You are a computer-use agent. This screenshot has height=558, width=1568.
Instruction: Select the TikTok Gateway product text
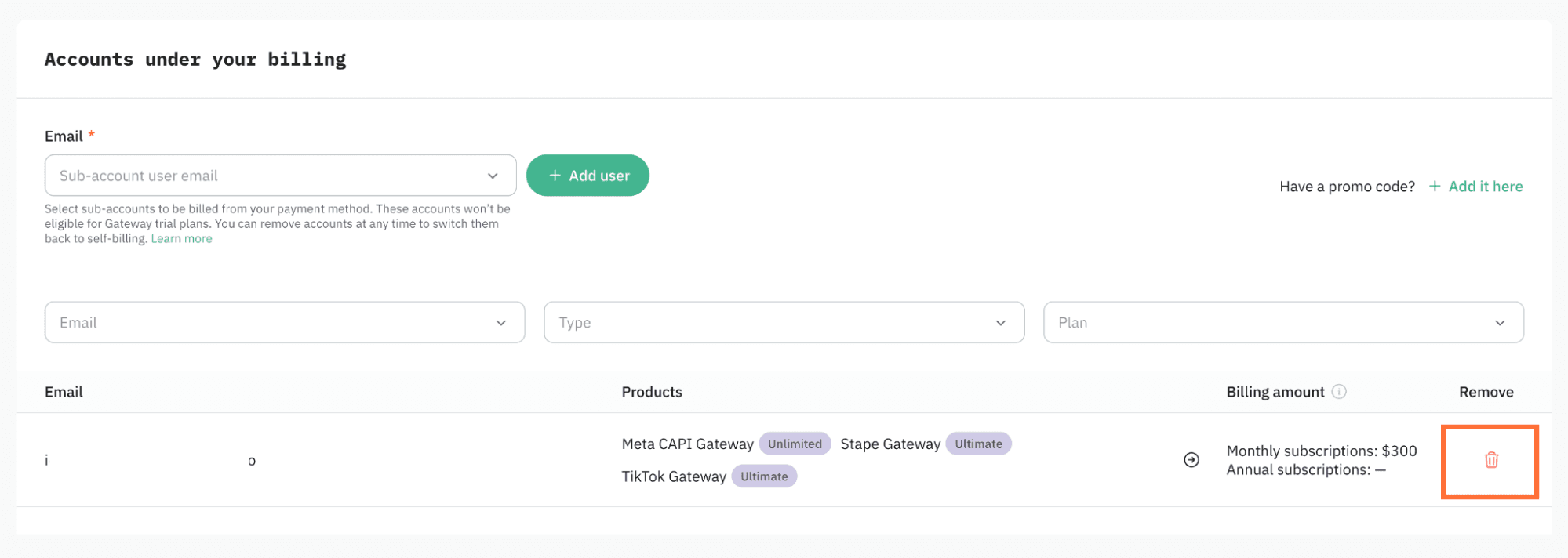(674, 476)
